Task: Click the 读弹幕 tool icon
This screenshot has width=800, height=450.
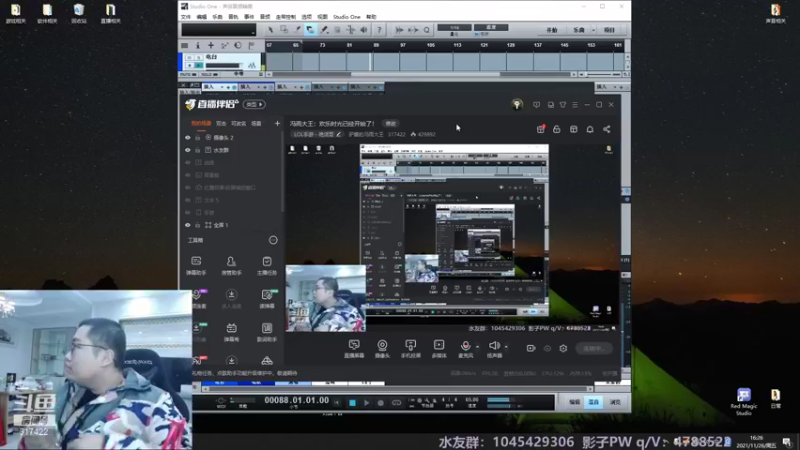Action: (x=267, y=299)
